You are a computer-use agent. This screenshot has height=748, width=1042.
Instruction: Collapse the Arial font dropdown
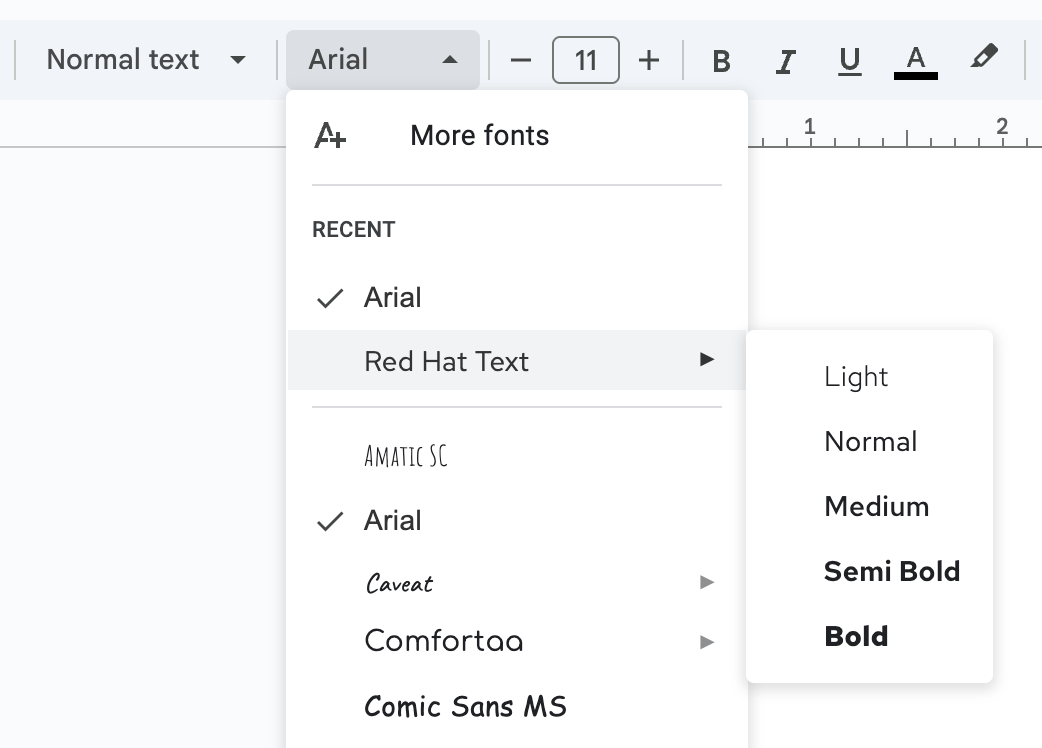[x=383, y=60]
